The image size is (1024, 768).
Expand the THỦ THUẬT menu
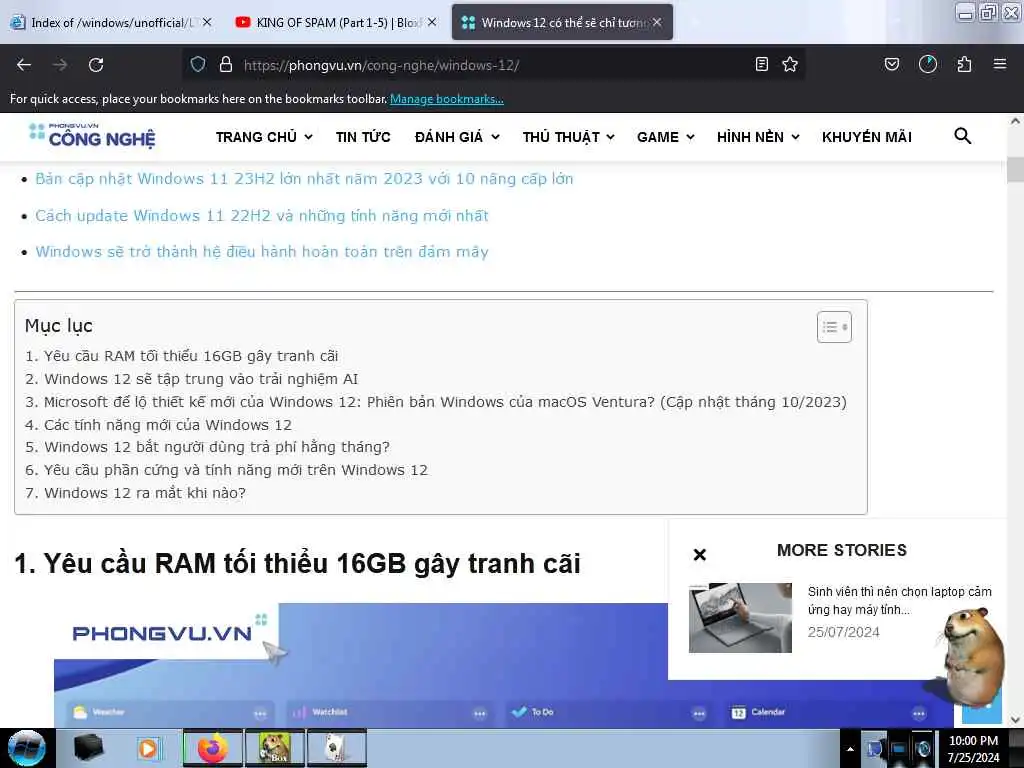(x=568, y=136)
